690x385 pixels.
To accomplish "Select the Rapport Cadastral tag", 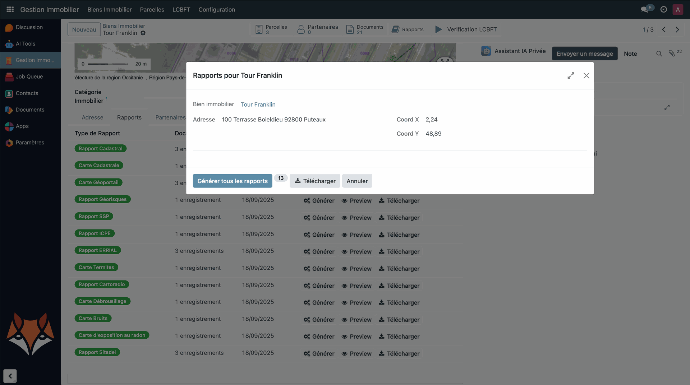I will click(x=100, y=148).
